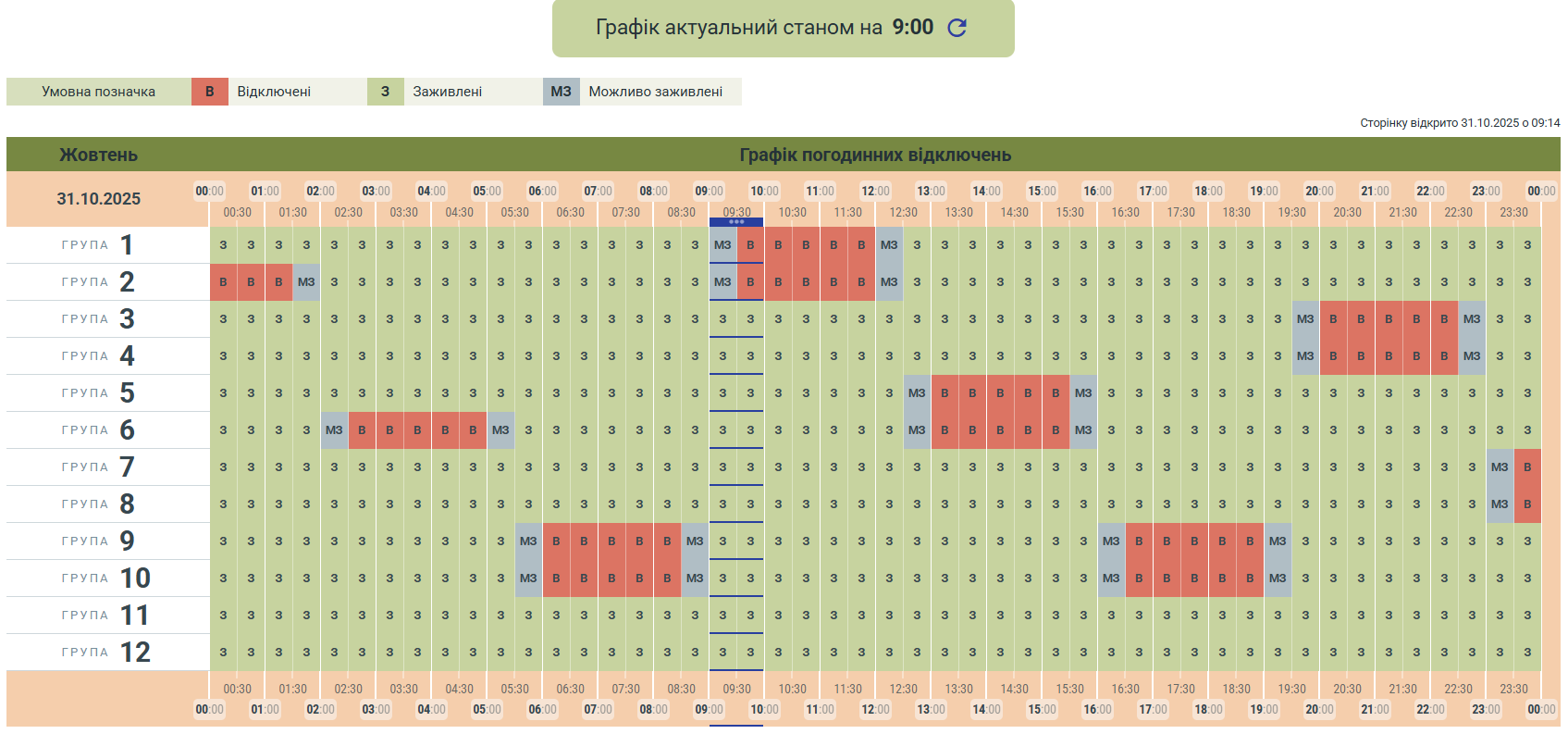Select the Можливо заживлені legend label

coord(655,92)
